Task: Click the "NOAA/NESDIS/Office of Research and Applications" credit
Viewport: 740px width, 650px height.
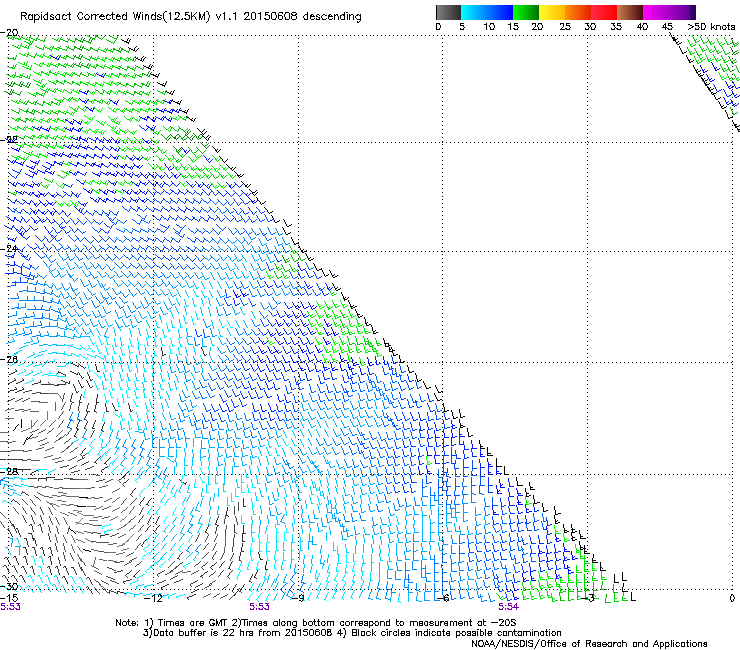Action: click(589, 643)
